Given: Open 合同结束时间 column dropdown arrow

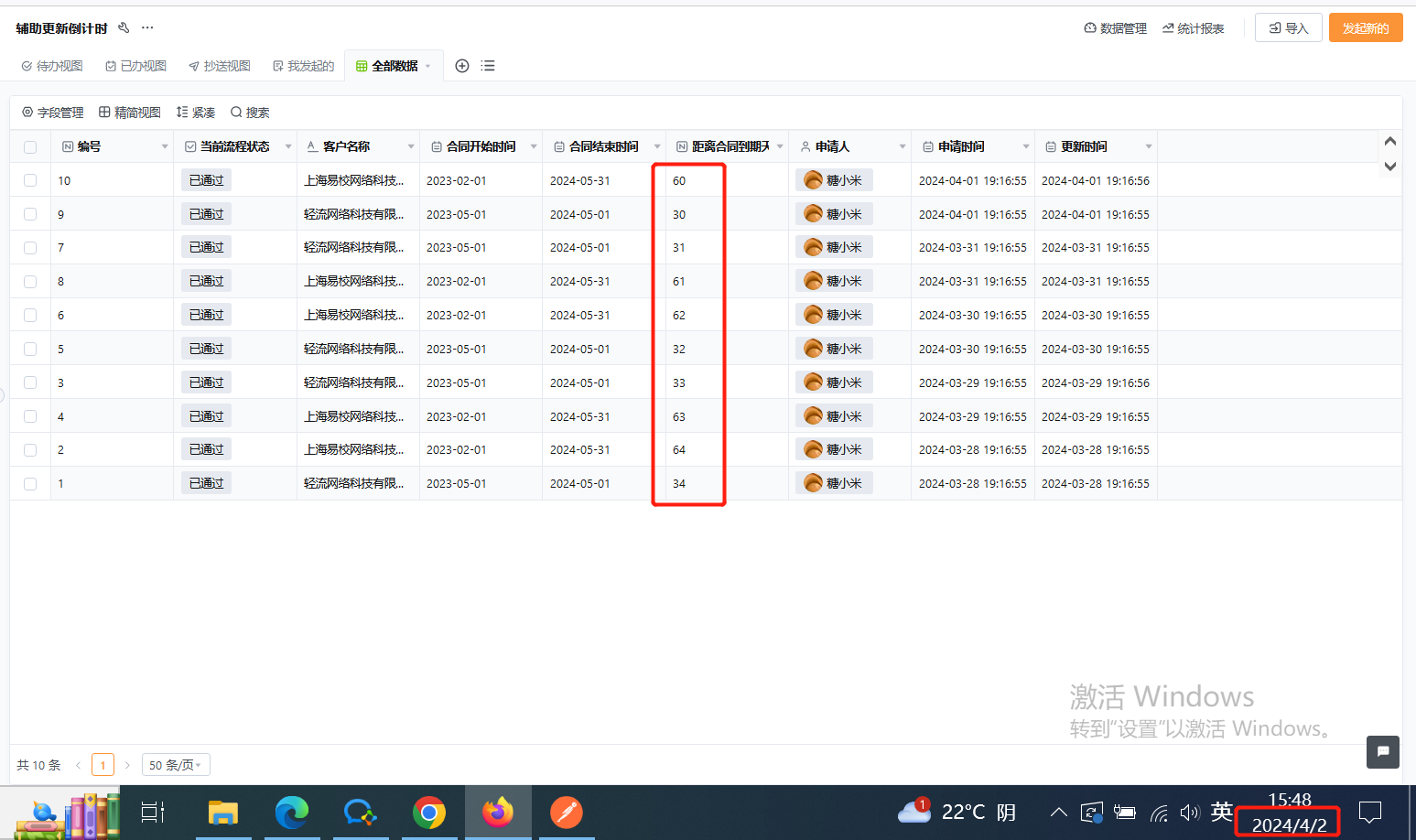Looking at the screenshot, I should 657,146.
